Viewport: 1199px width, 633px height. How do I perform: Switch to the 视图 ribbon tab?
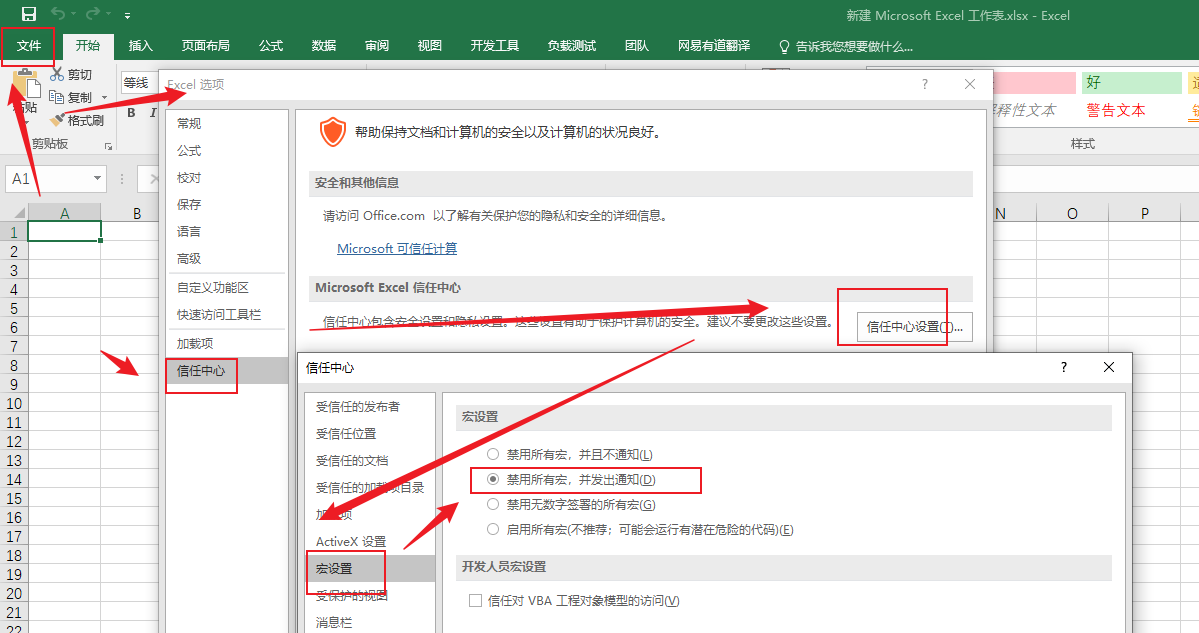tap(429, 46)
